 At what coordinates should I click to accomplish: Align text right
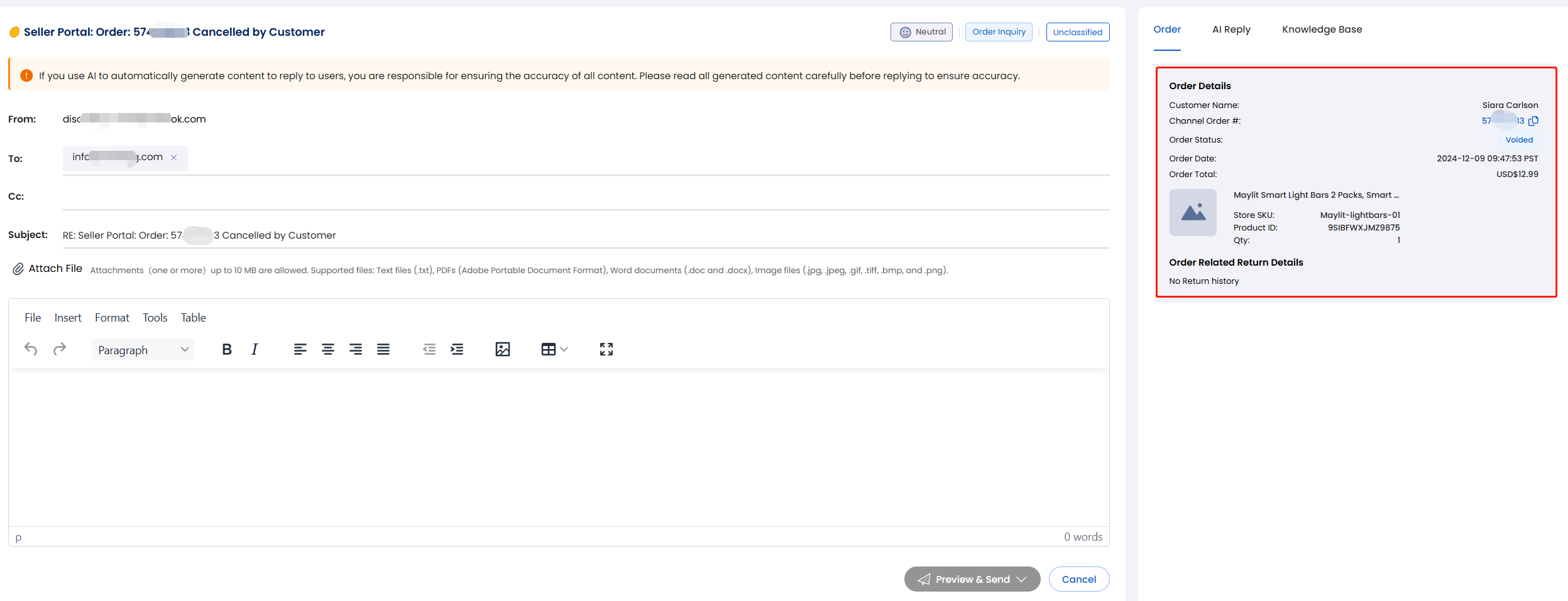[356, 349]
